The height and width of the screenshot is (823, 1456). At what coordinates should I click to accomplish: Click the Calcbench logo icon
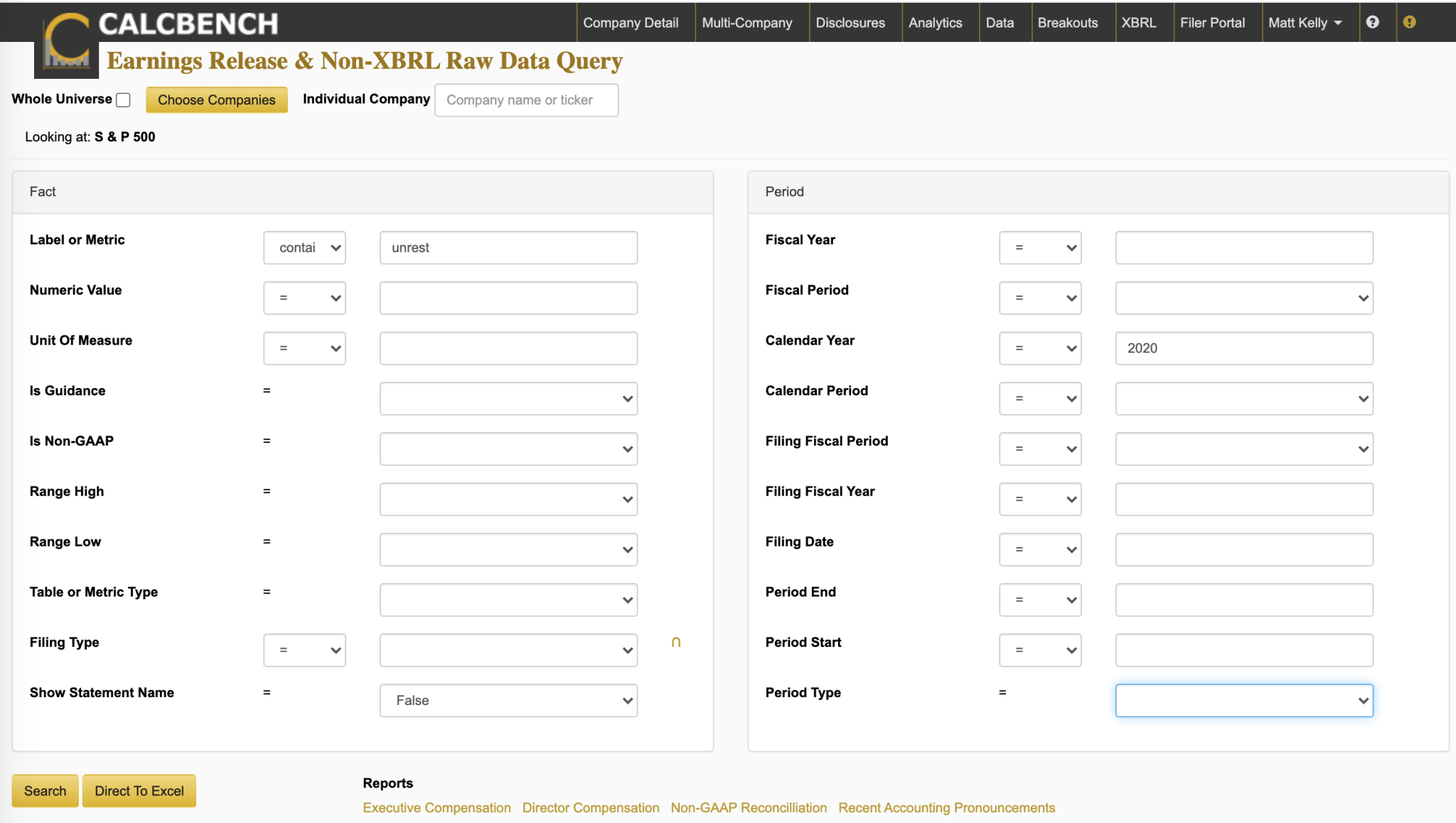pos(67,43)
